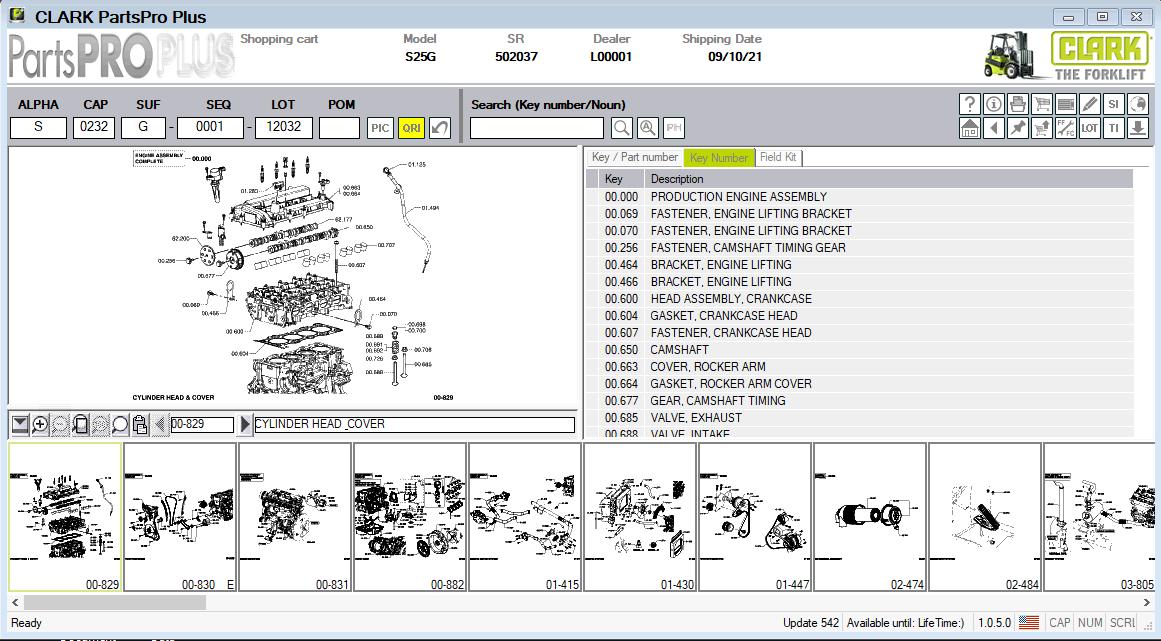Click the back navigation arrow icon

click(994, 128)
